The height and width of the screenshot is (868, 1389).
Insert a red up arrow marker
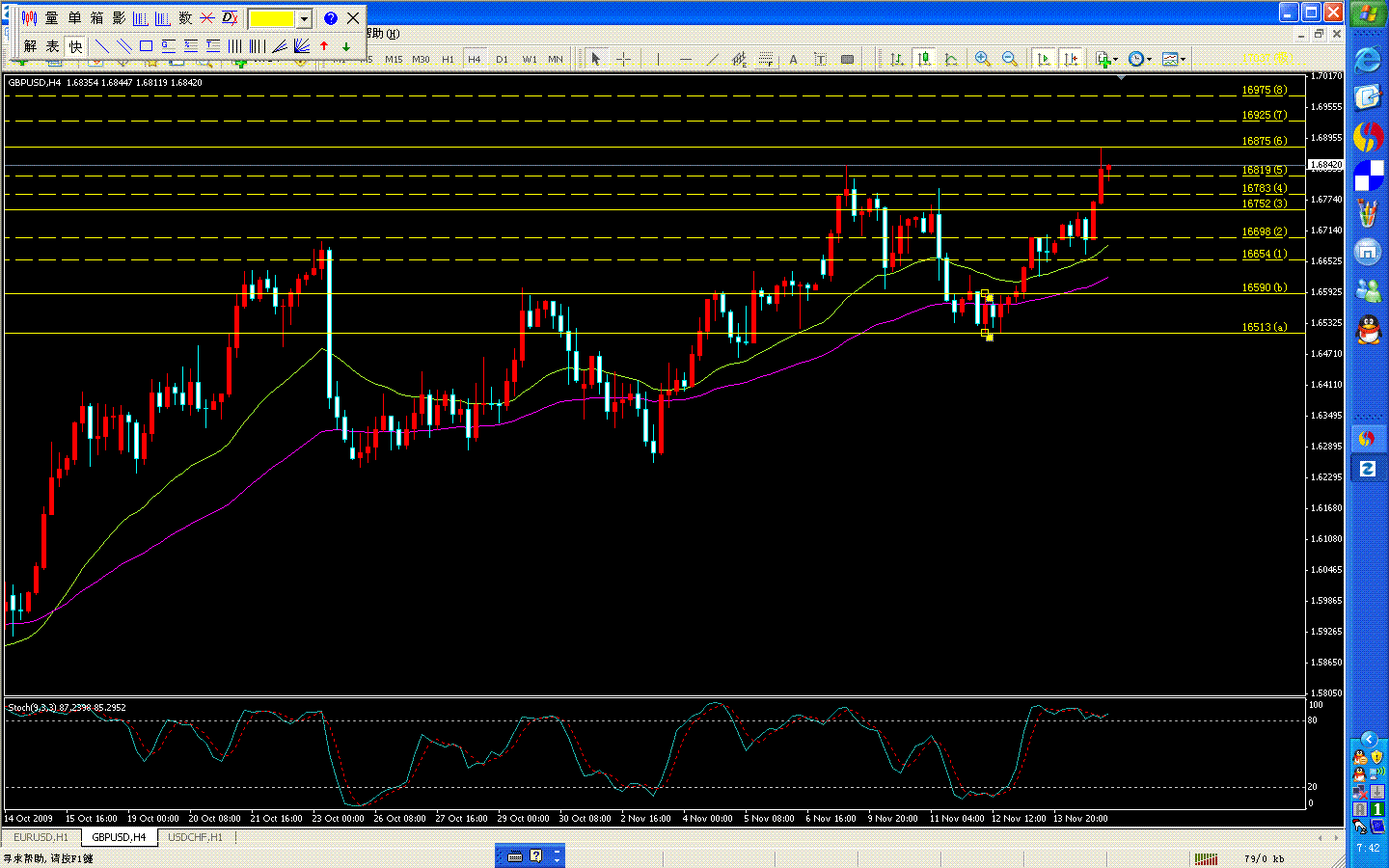click(x=324, y=45)
